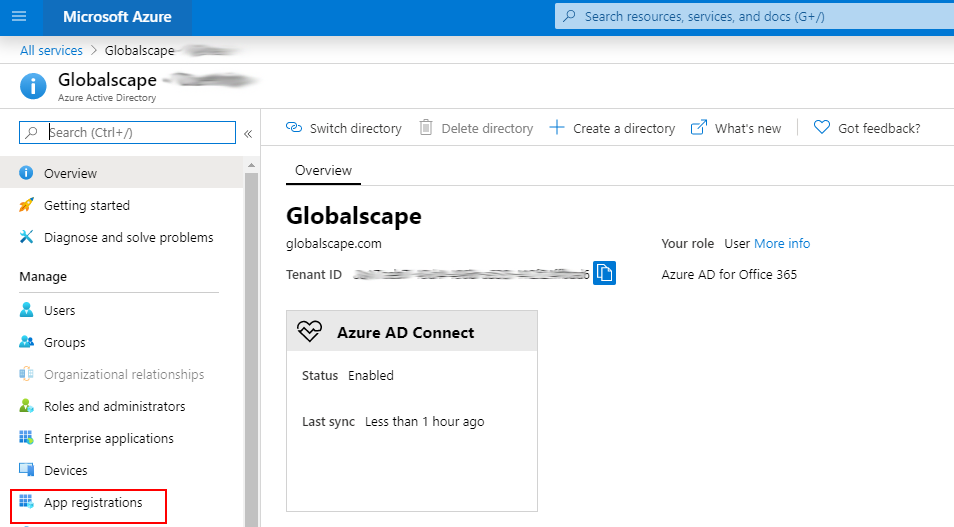Navigate to All services breadcrumb
This screenshot has height=527, width=954.
(51, 50)
